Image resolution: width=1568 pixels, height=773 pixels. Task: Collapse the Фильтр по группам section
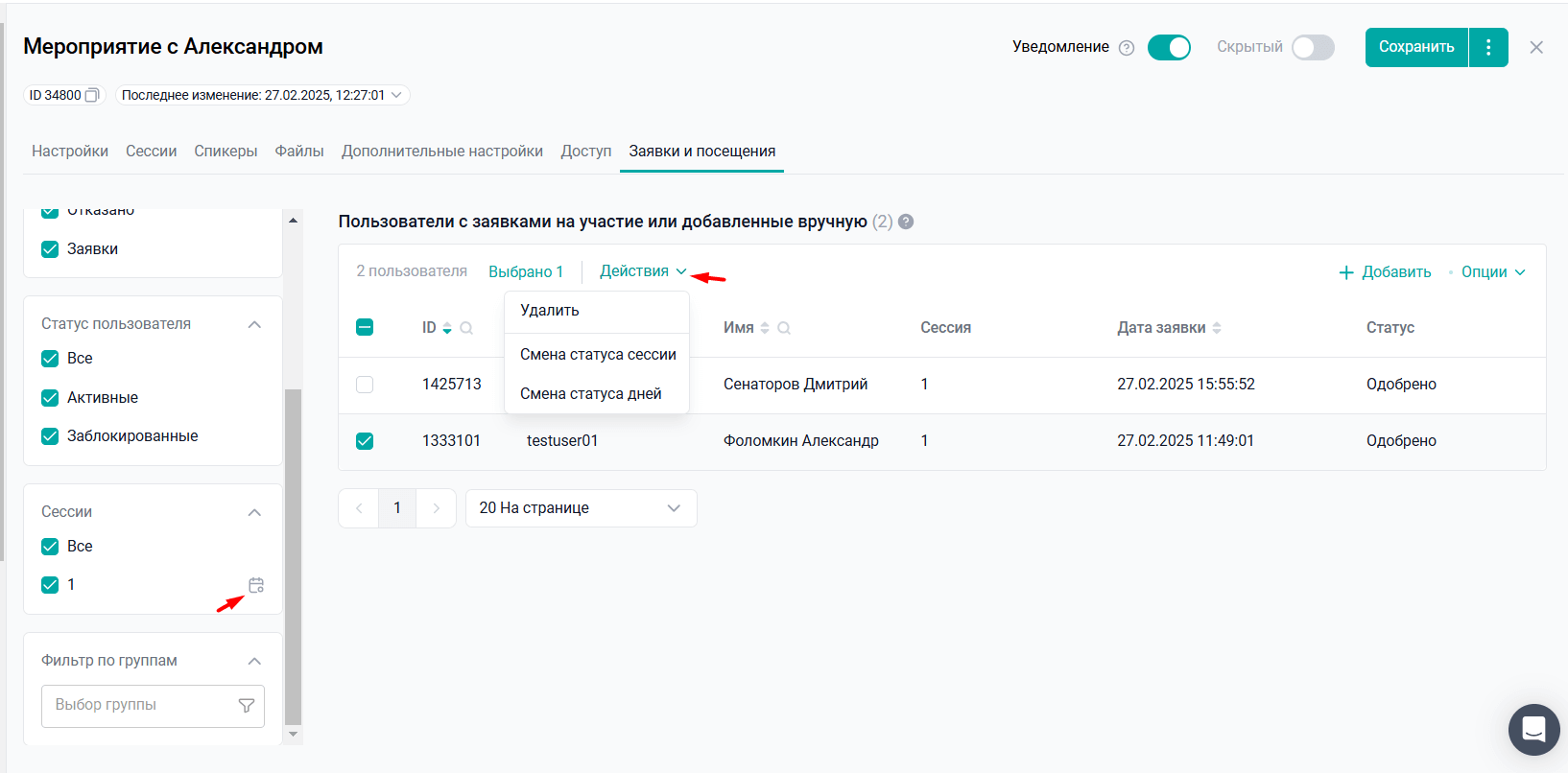coord(254,661)
